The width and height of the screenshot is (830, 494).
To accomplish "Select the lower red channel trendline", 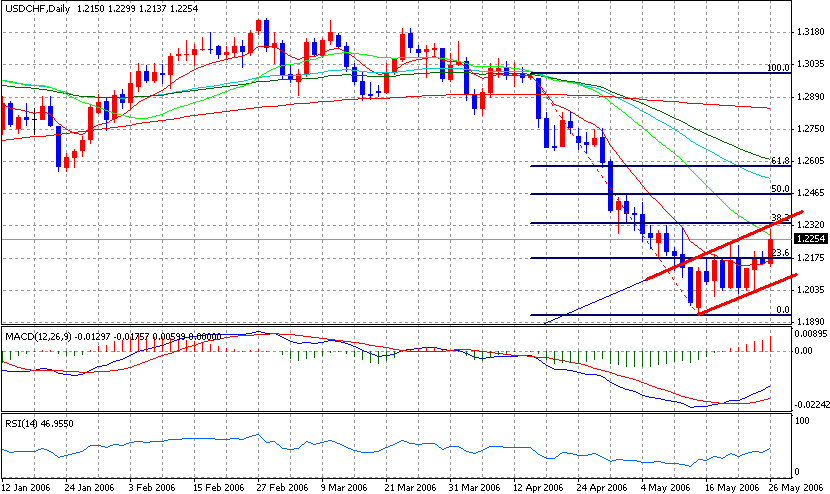I will pyautogui.click(x=748, y=294).
